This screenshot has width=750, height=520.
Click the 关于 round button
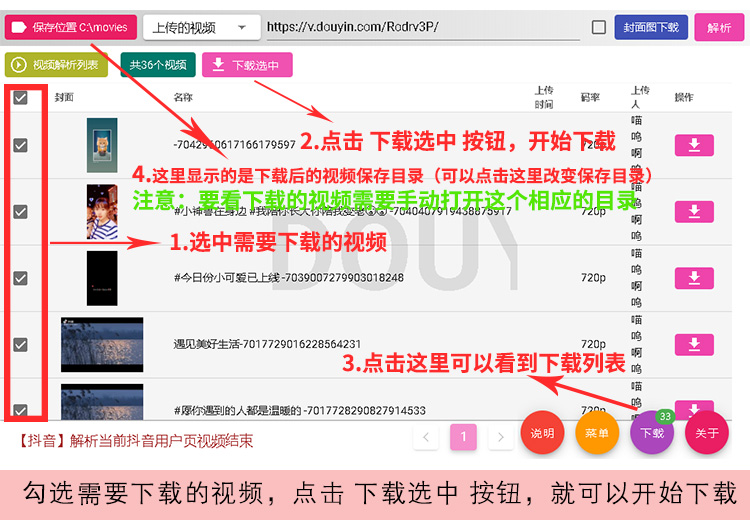(706, 432)
